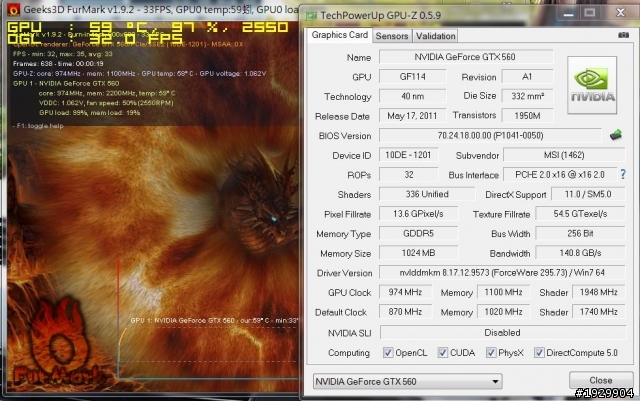
Task: Click the Default Clock shader value 1740 MHz
Action: point(599,312)
